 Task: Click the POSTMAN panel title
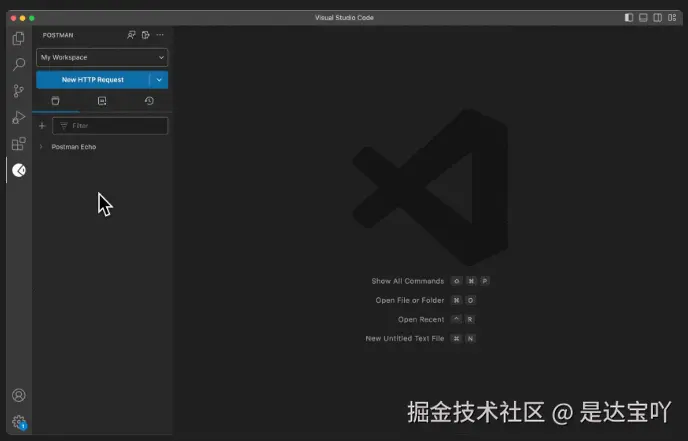tap(58, 35)
